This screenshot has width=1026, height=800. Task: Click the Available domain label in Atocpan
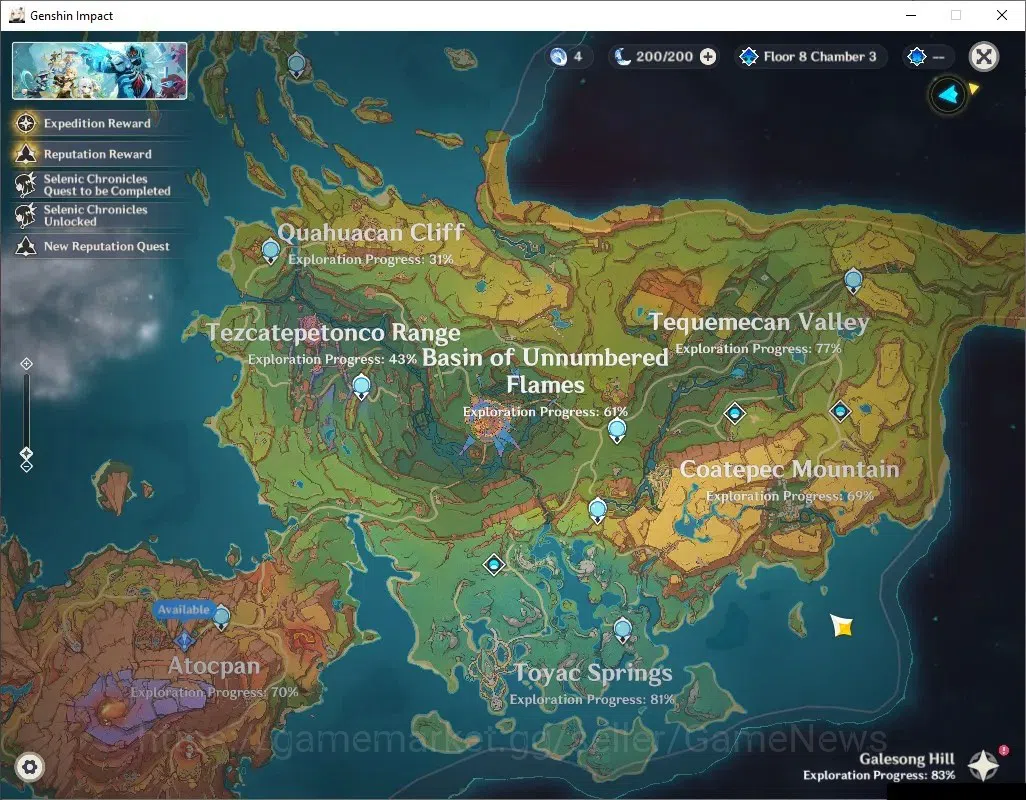183,610
